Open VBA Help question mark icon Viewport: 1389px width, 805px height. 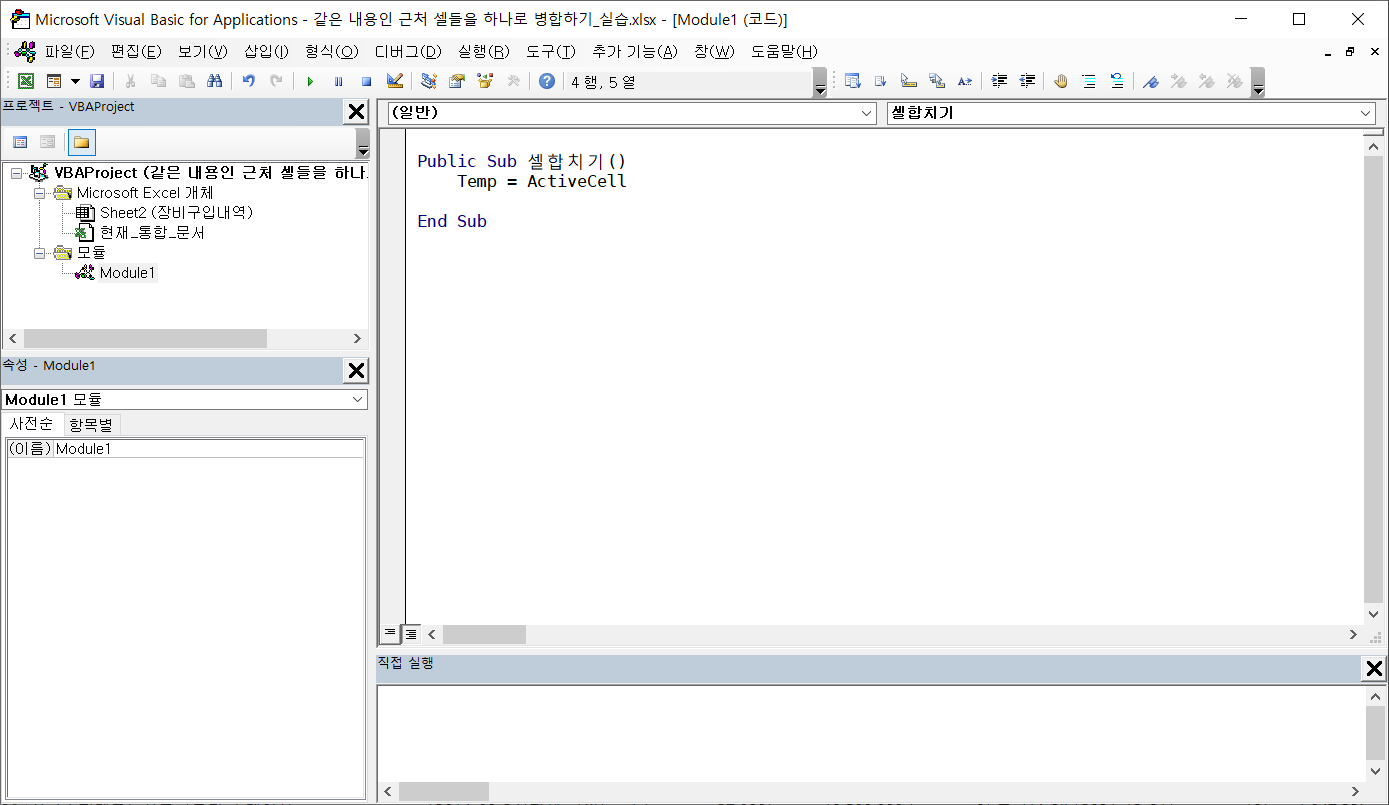pos(546,82)
